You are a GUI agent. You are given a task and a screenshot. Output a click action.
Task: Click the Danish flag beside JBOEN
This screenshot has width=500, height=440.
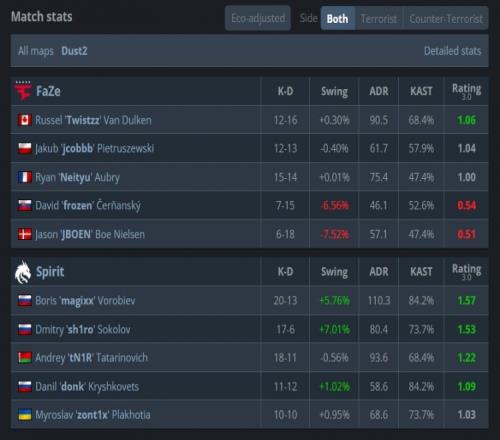pyautogui.click(x=25, y=234)
